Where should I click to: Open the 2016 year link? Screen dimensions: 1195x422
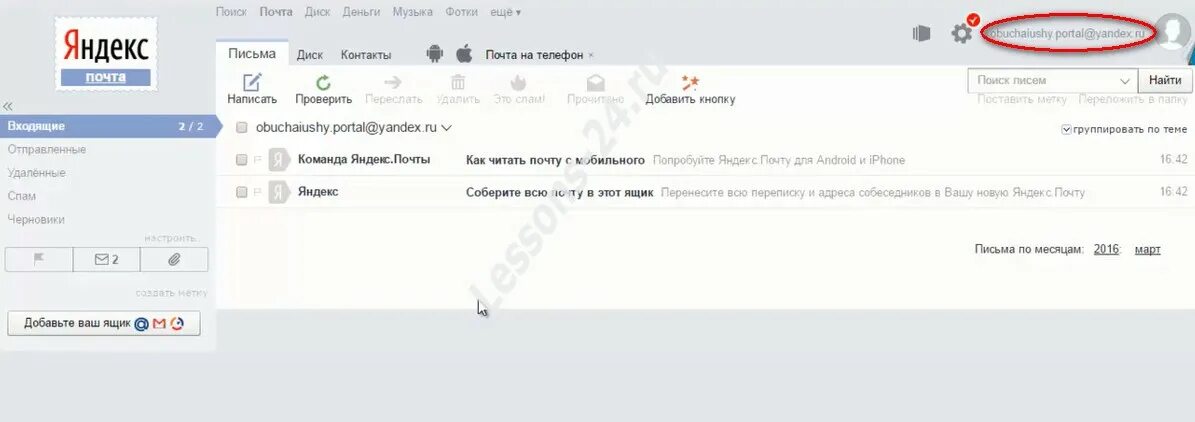coord(1106,249)
